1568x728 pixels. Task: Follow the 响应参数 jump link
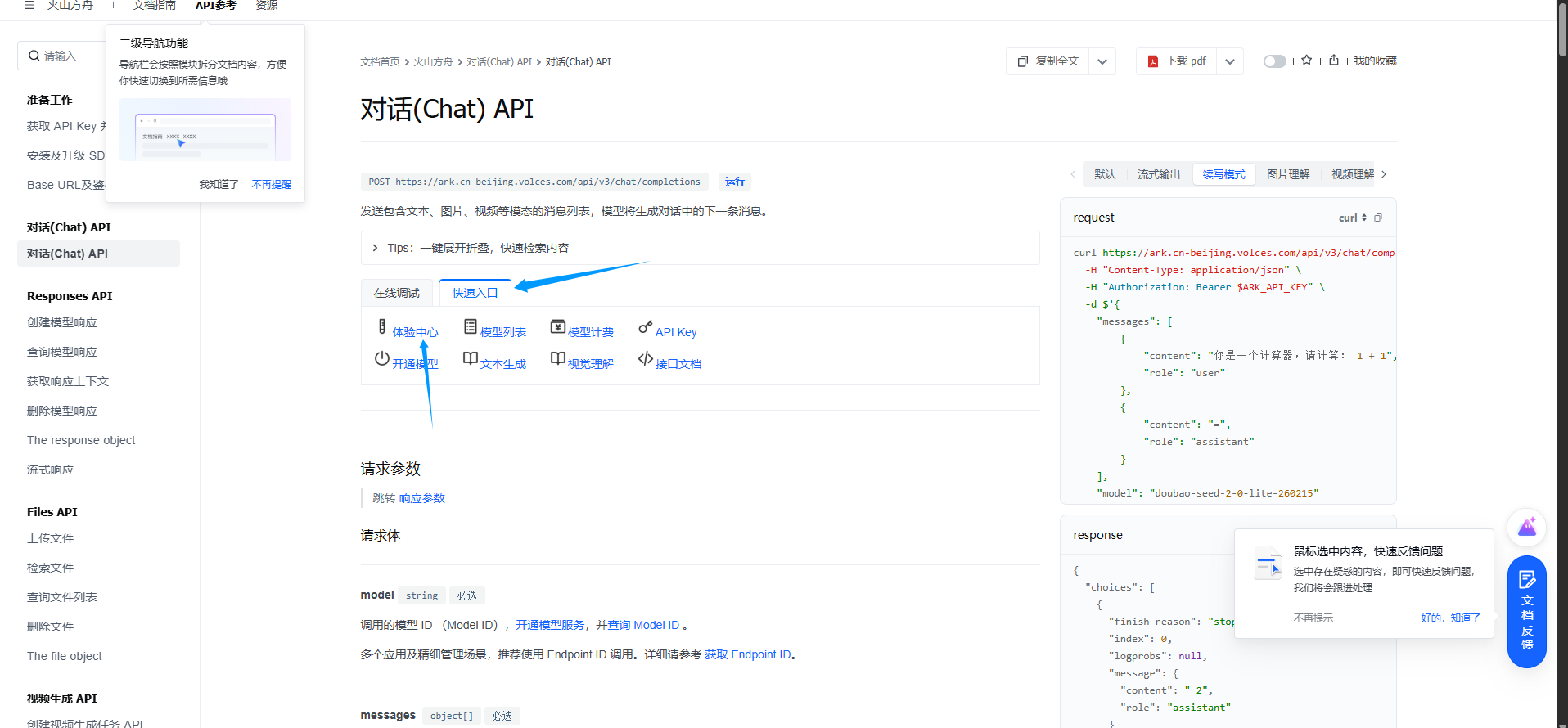(422, 498)
